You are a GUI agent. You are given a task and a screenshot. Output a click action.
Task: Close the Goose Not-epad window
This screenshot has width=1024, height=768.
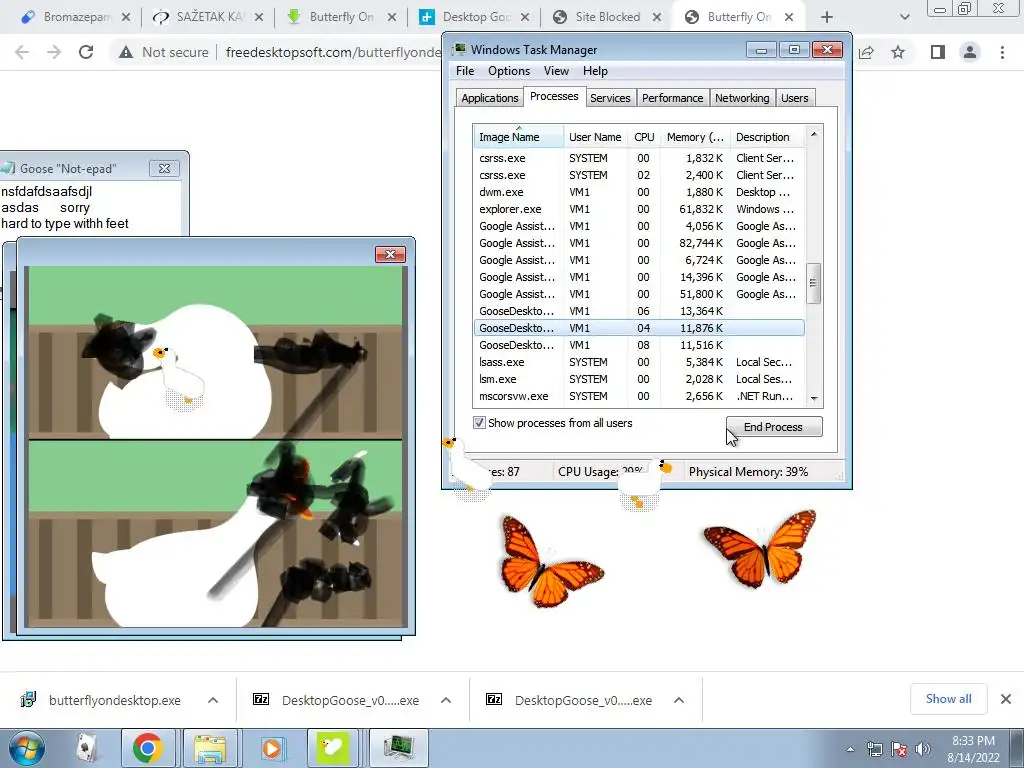point(165,168)
